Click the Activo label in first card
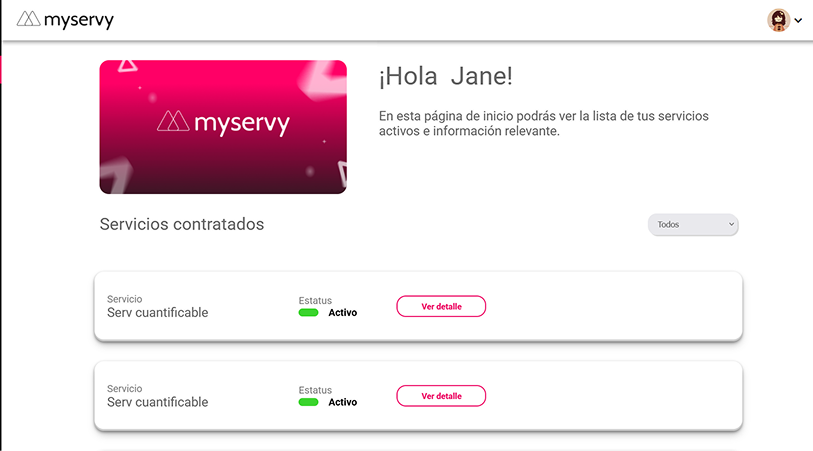This screenshot has height=451, width=813. click(343, 313)
